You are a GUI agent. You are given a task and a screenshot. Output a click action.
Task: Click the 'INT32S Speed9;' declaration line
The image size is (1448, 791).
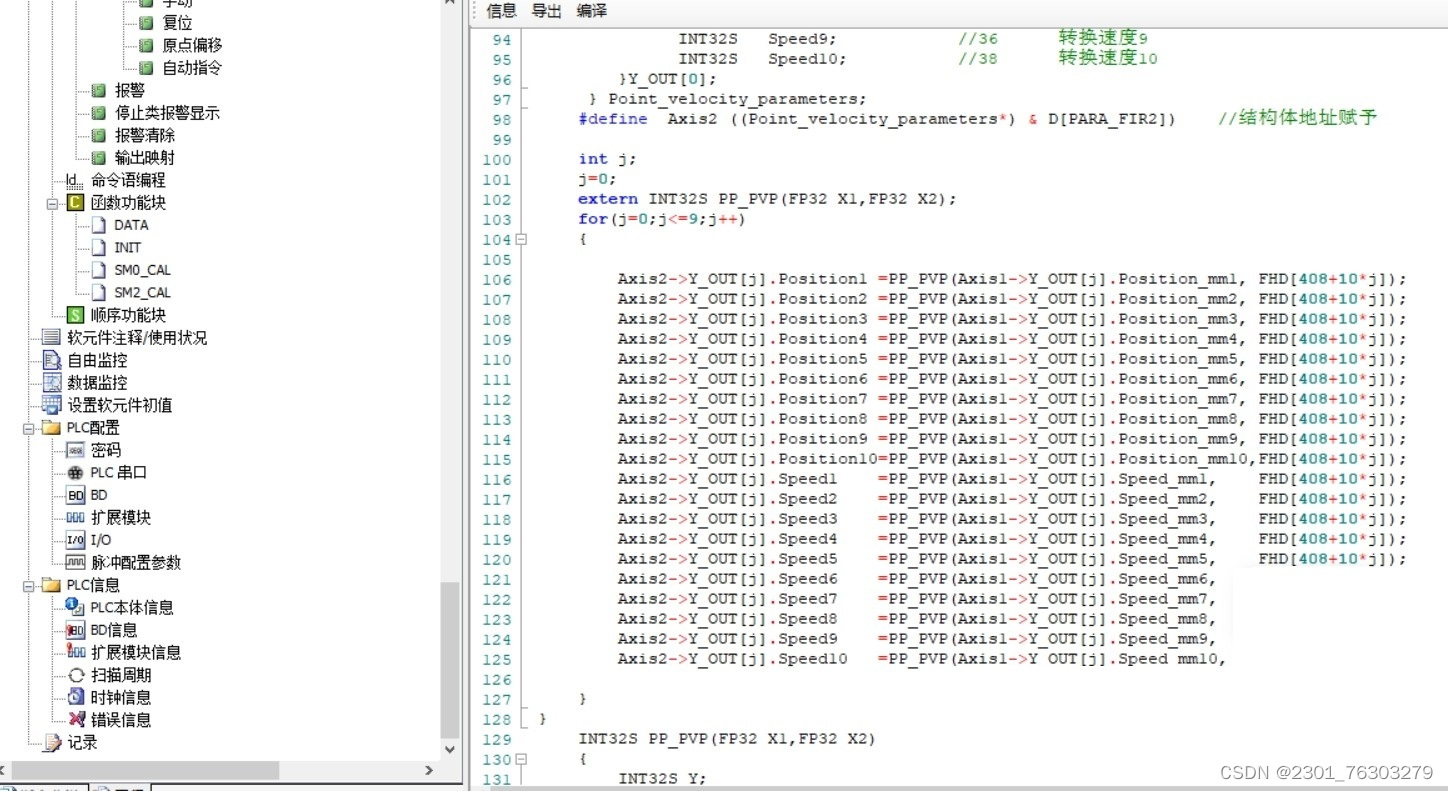[758, 39]
